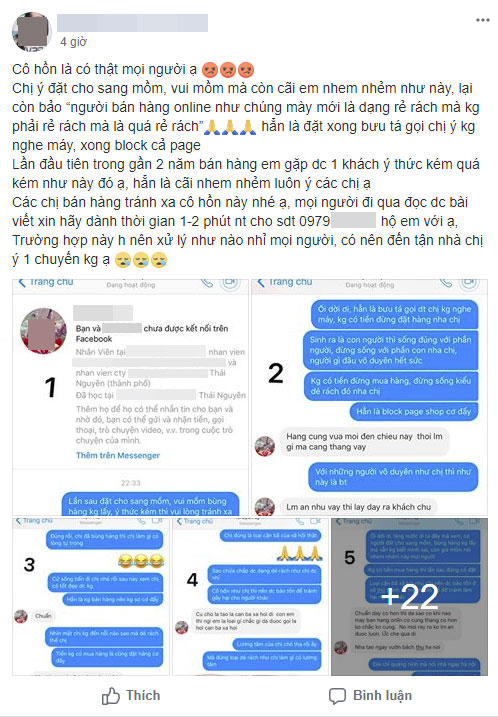This screenshot has width=498, height=717.
Task: Click Trang chủ back arrow in screenshot 2
Action: 261,283
